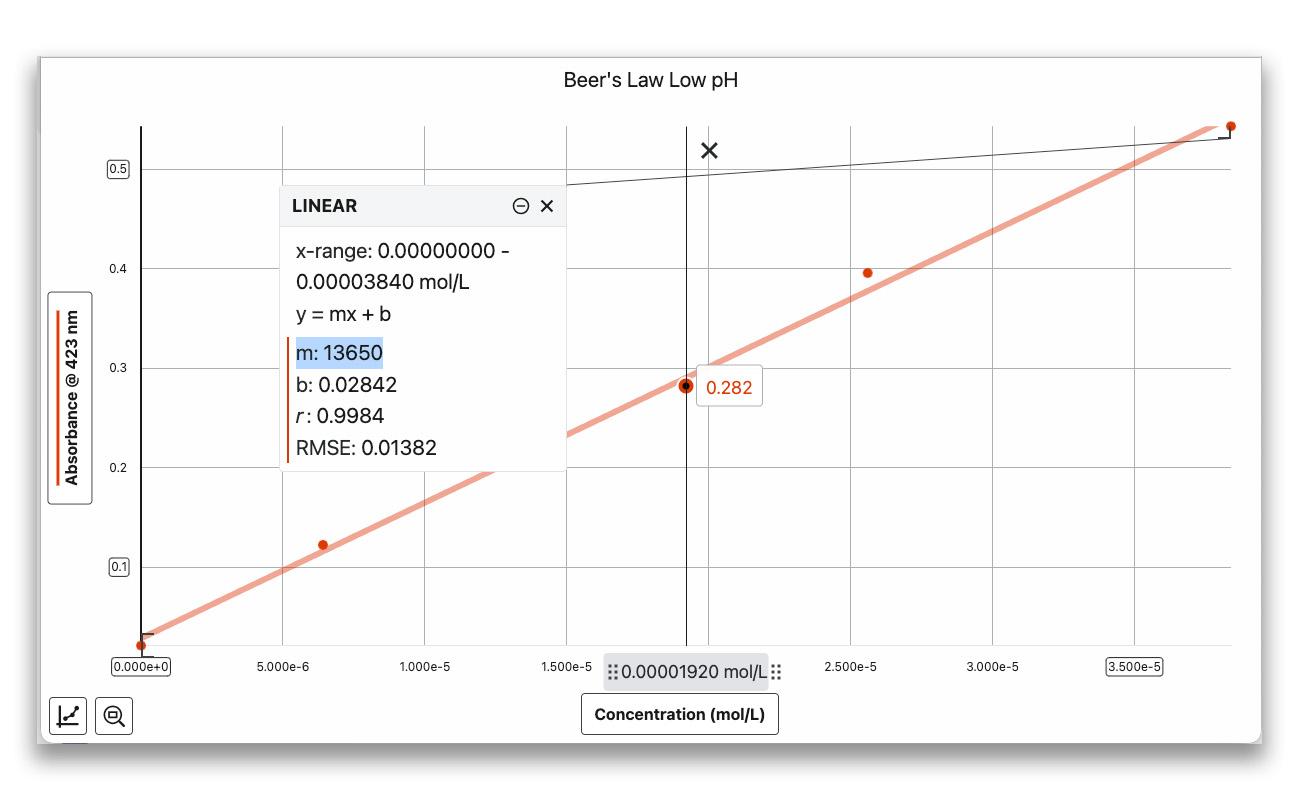Click the 0.00001920 mol/L examine position label
This screenshot has height=800, width=1300.
693,672
